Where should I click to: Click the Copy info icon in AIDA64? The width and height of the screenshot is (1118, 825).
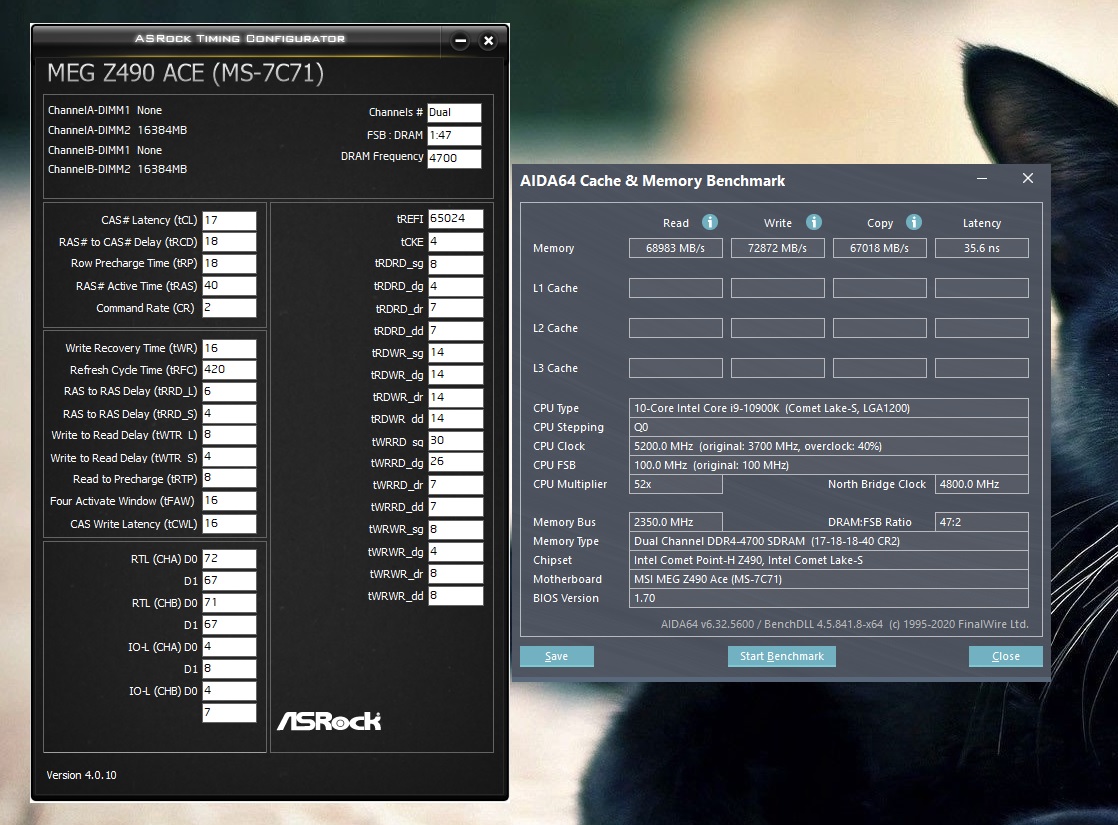pyautogui.click(x=913, y=222)
